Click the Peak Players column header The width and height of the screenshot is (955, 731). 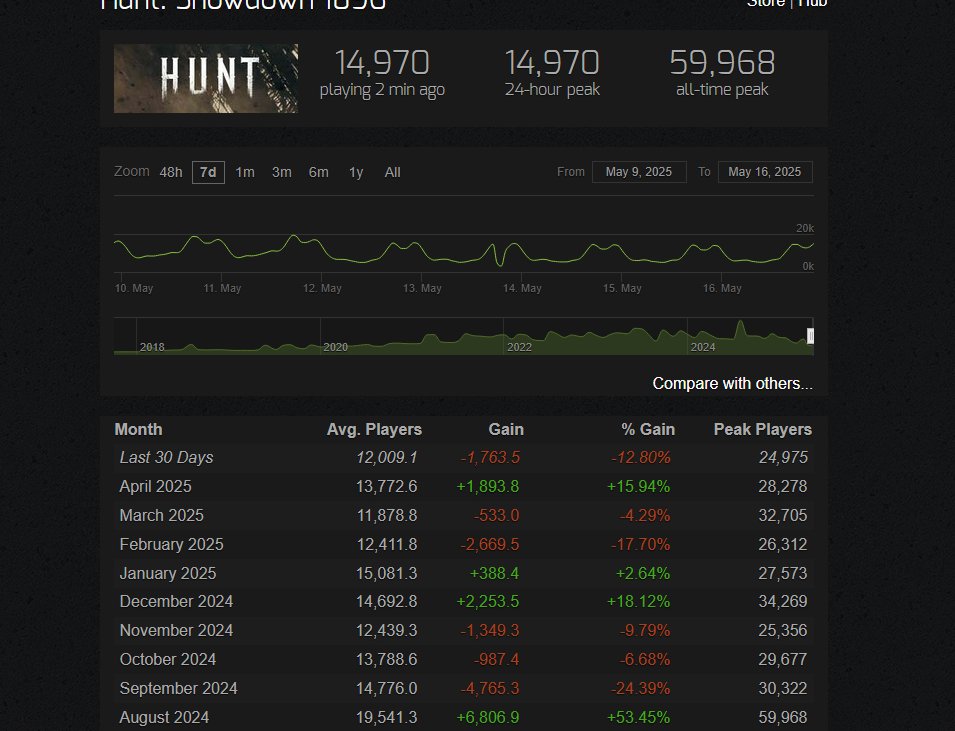(x=763, y=429)
